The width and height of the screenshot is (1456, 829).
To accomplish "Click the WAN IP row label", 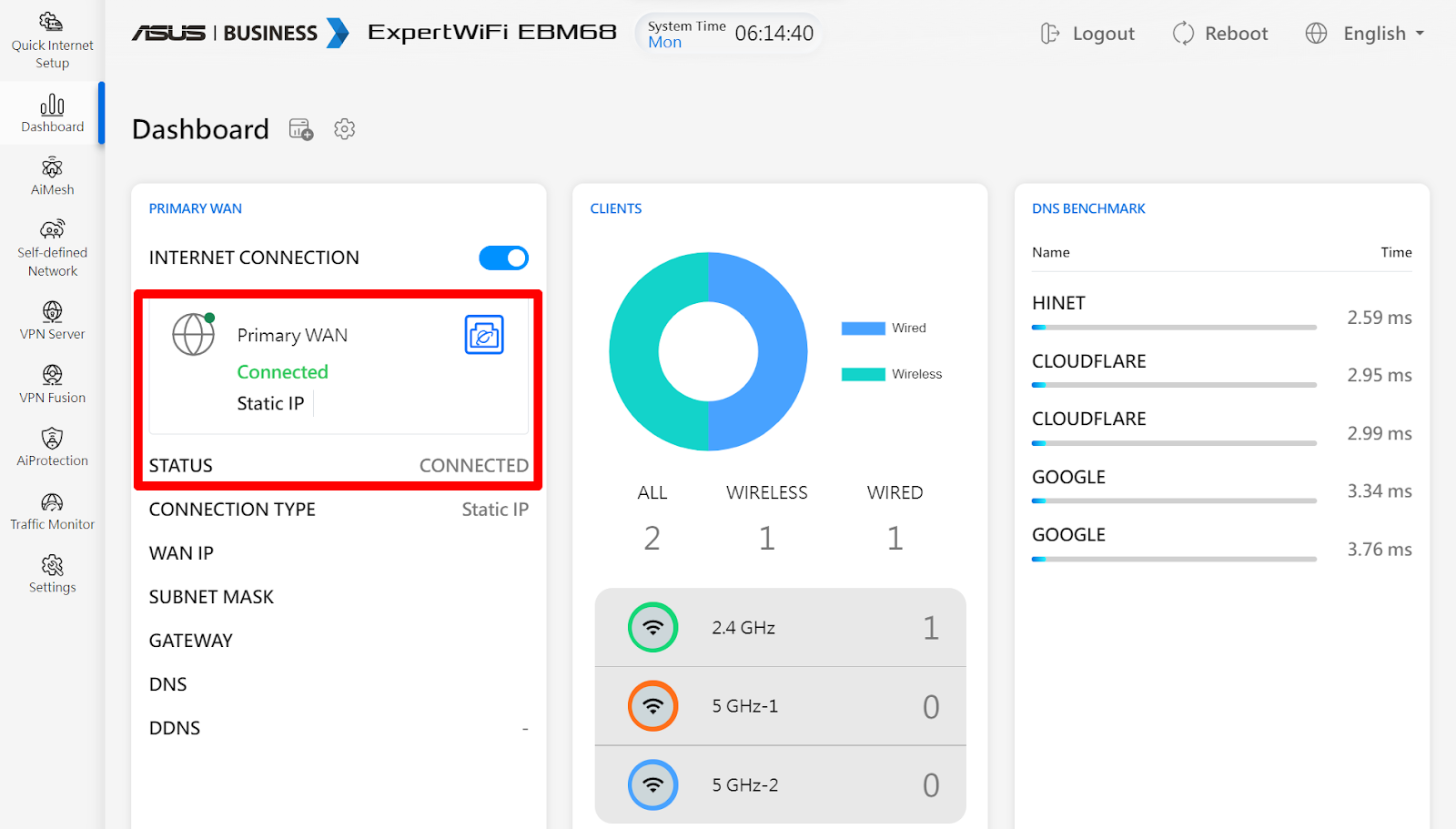I will click(181, 553).
